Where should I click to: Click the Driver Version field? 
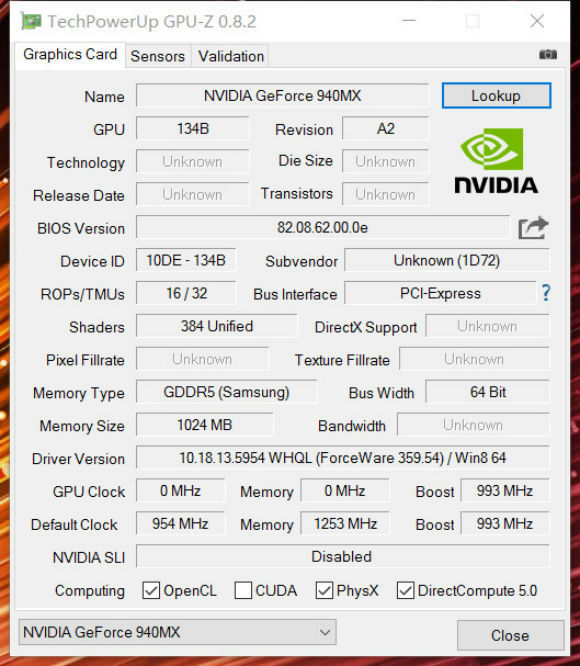point(343,458)
